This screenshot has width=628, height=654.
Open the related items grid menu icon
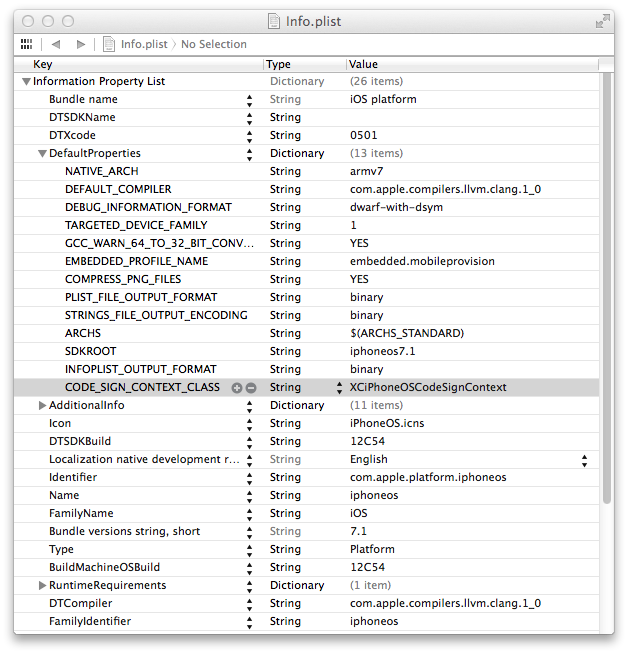click(26, 44)
